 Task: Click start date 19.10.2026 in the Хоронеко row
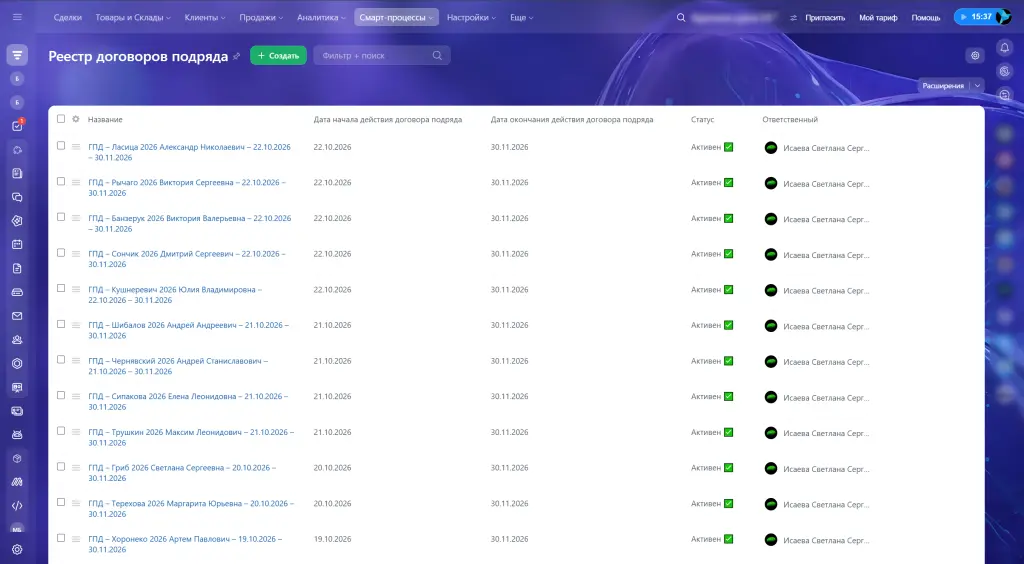332,539
